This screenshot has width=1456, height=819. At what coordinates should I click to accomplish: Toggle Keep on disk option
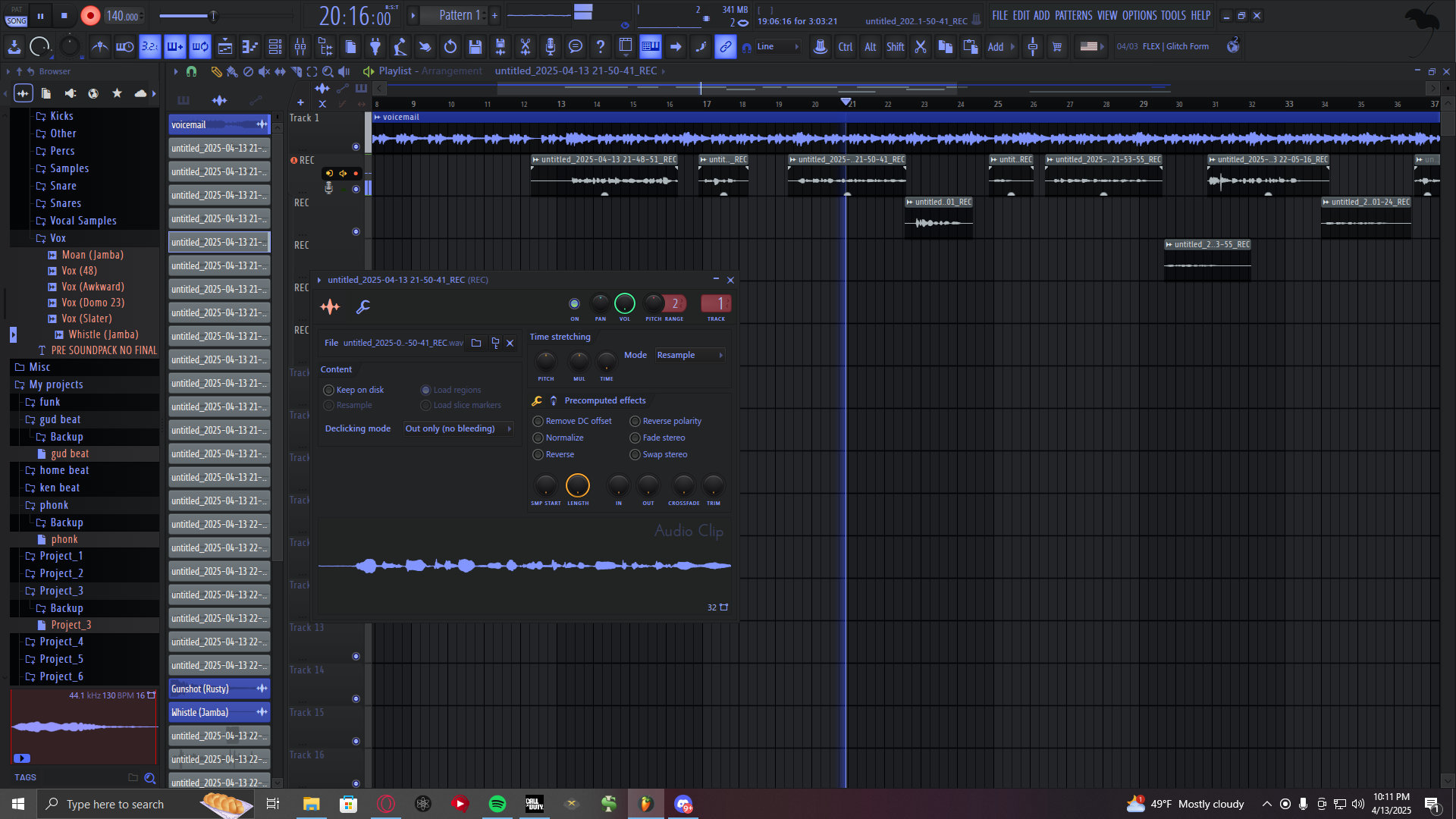tap(329, 390)
